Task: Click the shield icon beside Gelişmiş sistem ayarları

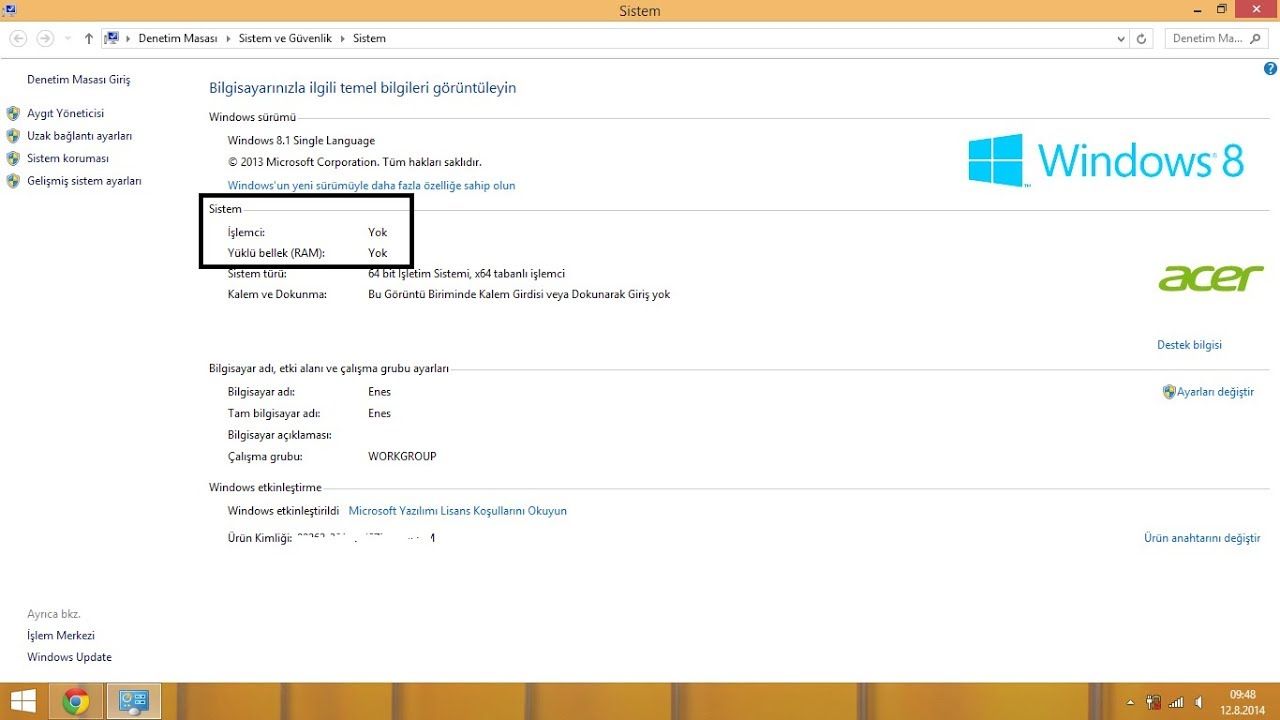Action: (13, 181)
